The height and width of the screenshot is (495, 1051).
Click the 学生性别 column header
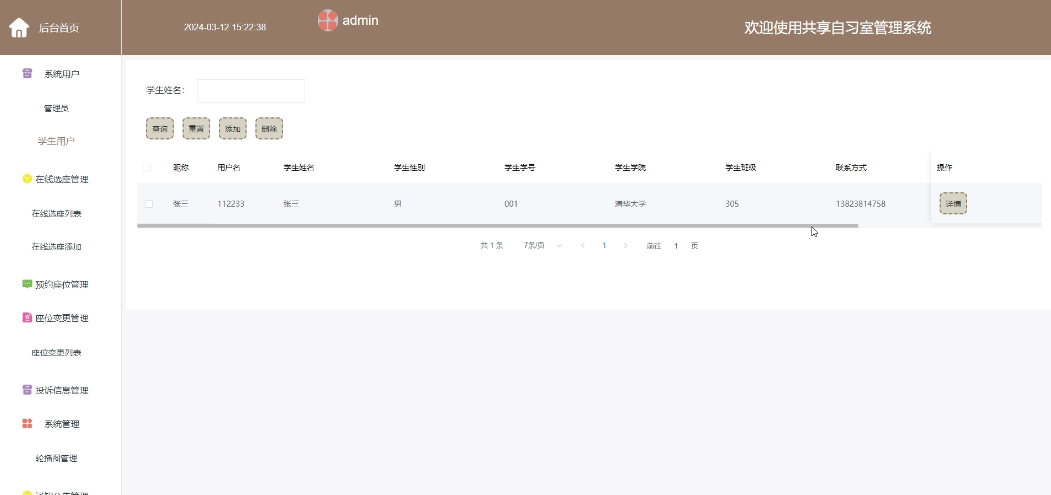[409, 168]
